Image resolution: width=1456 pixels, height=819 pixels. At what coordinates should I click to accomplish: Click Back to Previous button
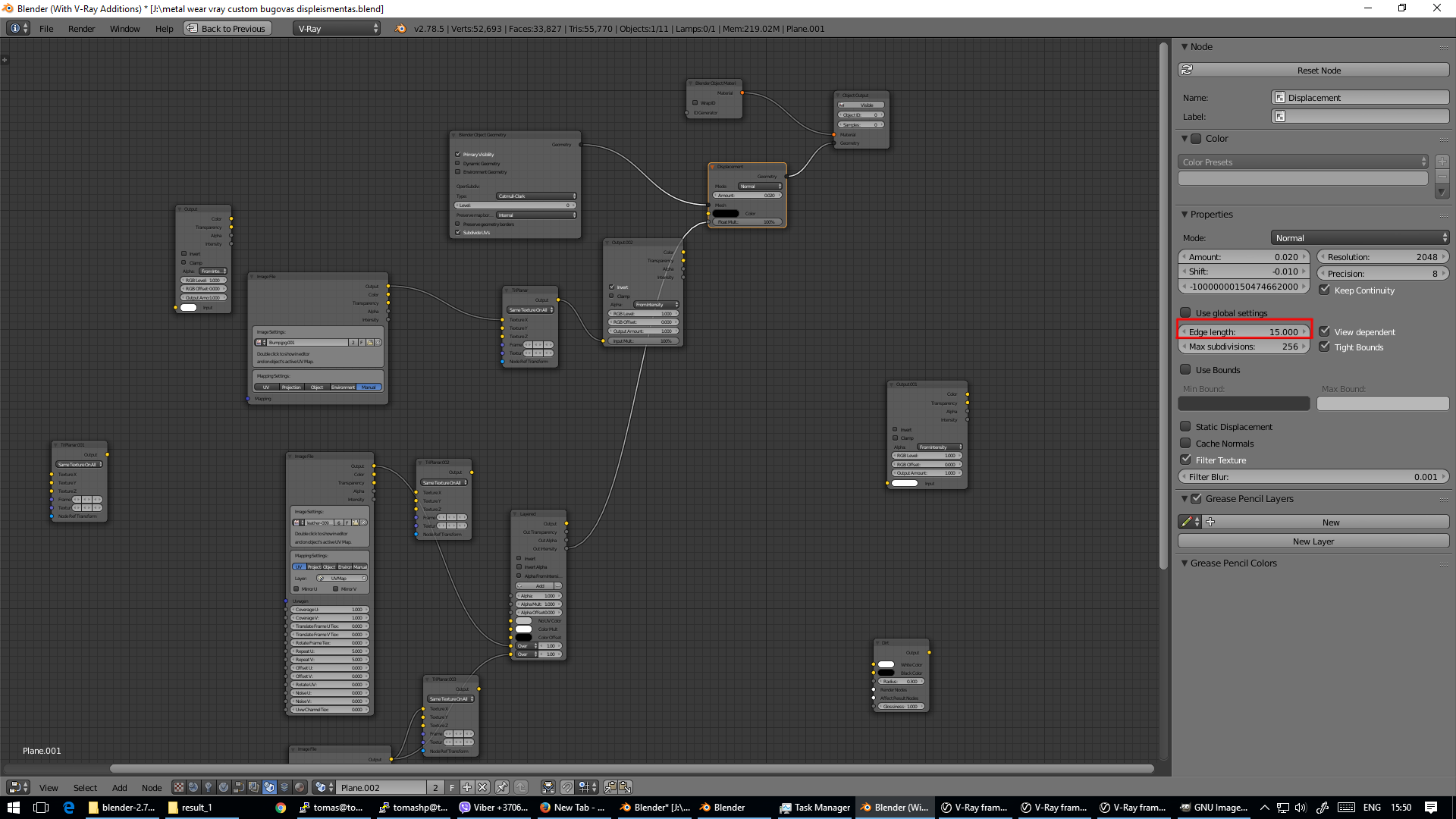(227, 28)
